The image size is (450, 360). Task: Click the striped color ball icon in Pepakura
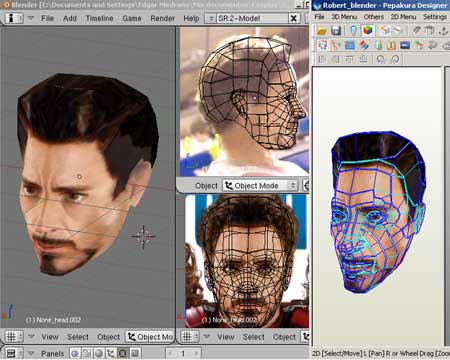point(364,45)
